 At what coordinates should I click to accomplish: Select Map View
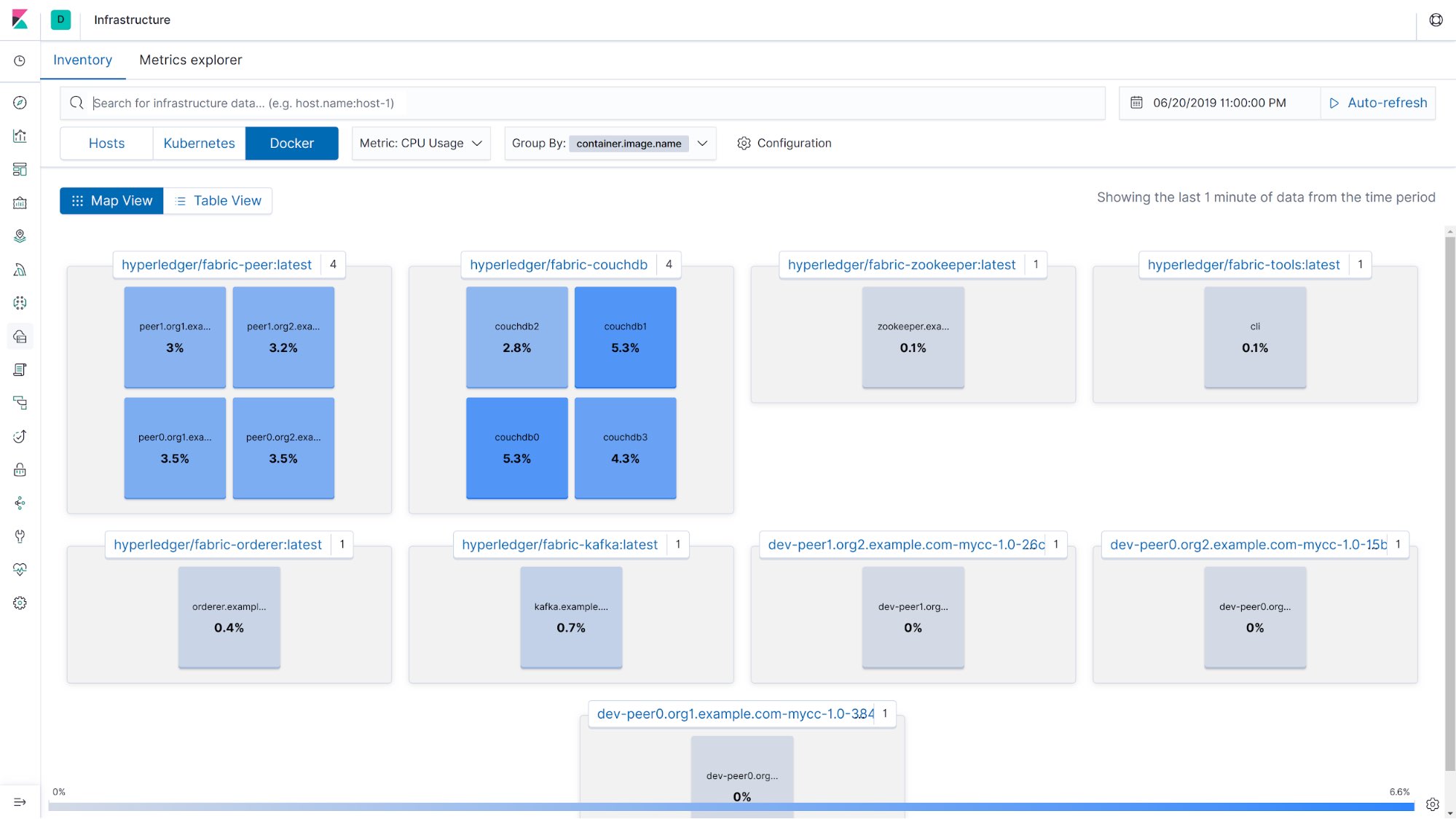click(x=111, y=201)
